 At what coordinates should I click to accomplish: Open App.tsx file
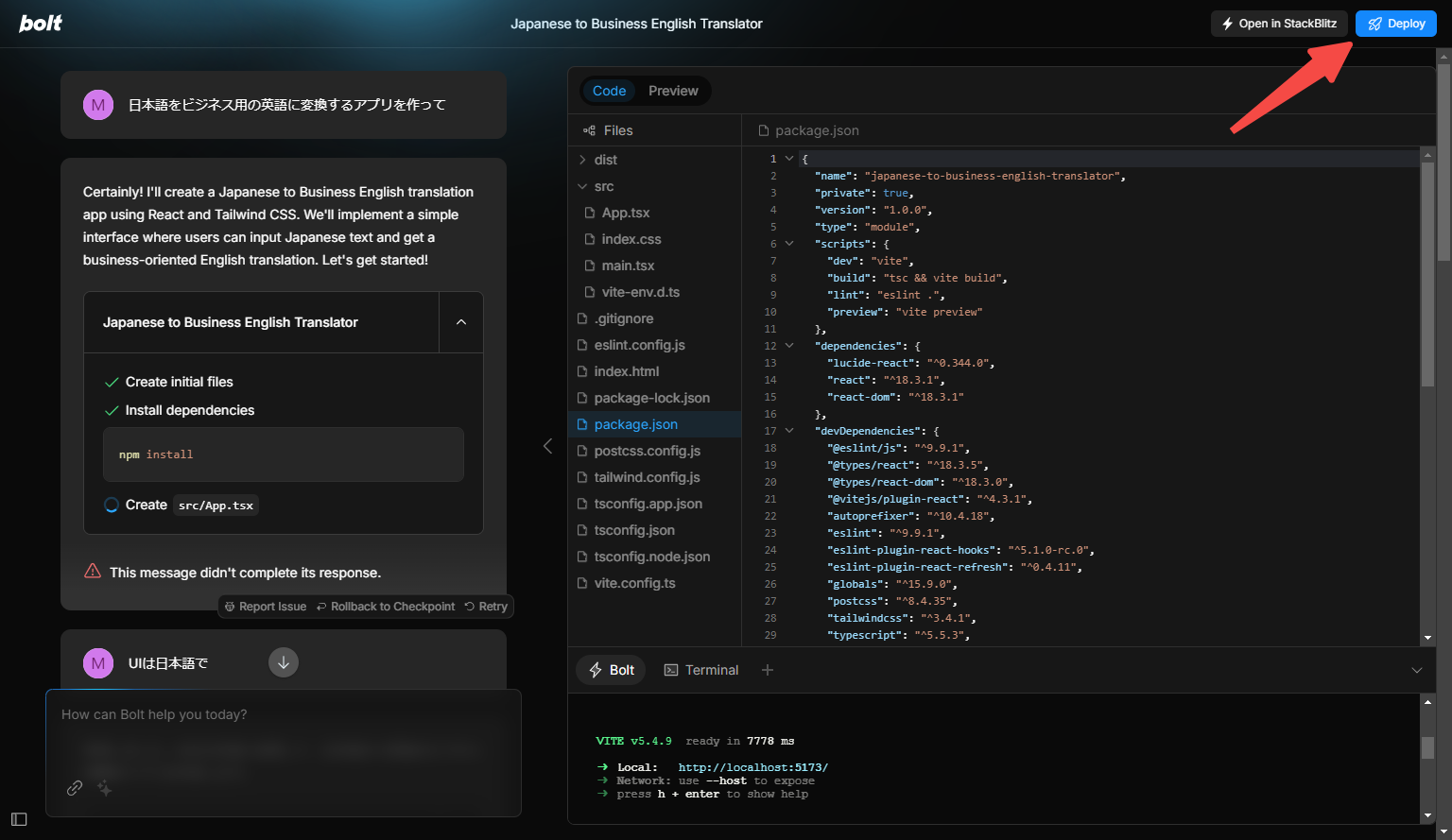coord(626,213)
